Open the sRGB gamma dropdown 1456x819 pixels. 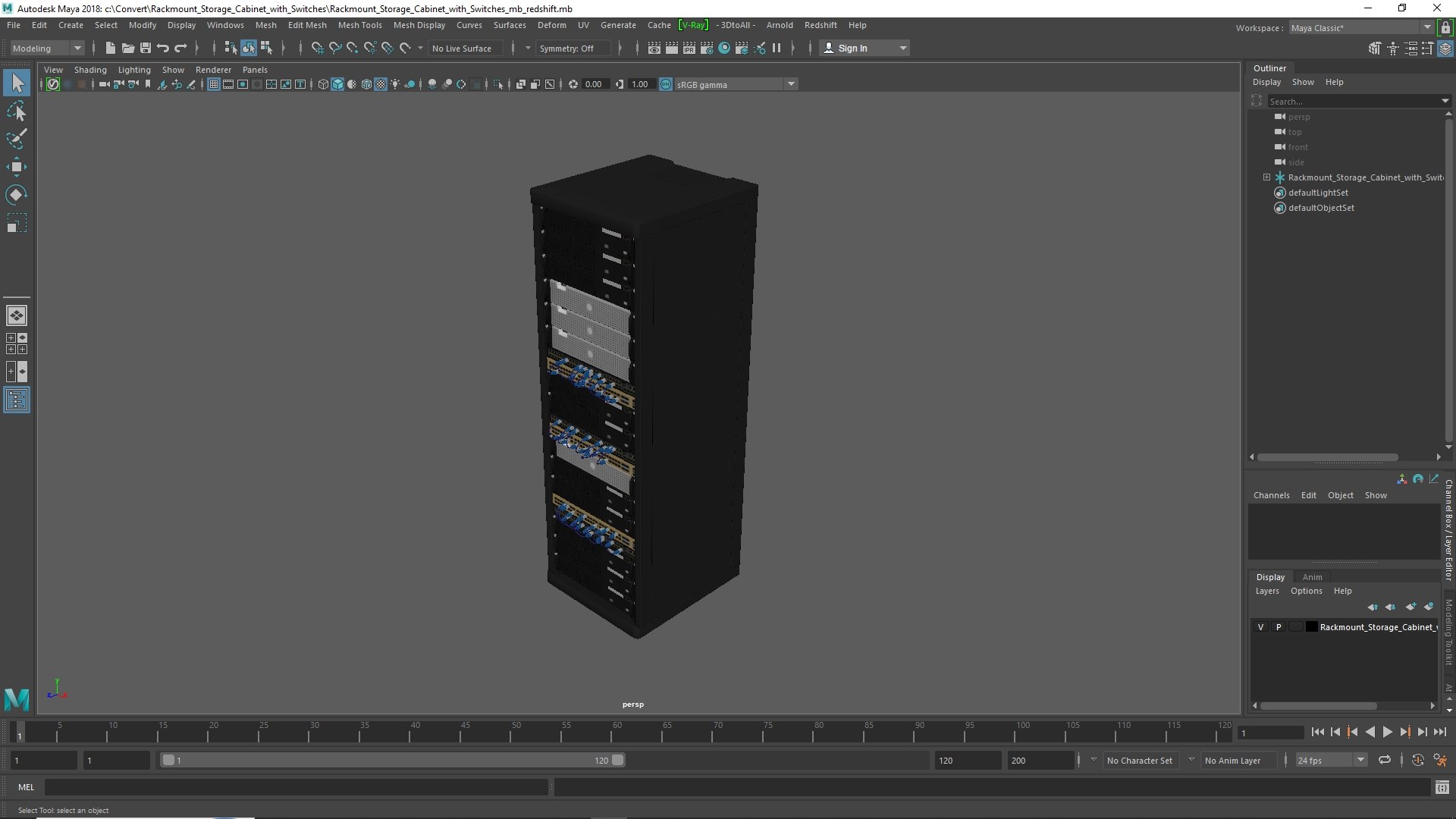[x=736, y=84]
